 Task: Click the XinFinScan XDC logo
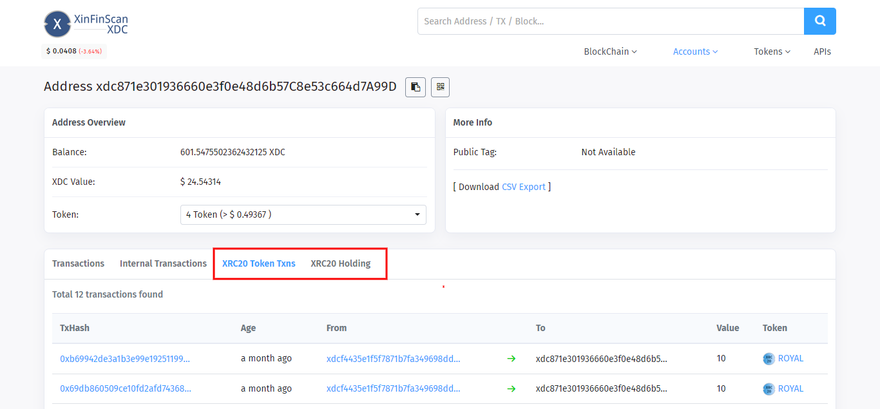(86, 23)
